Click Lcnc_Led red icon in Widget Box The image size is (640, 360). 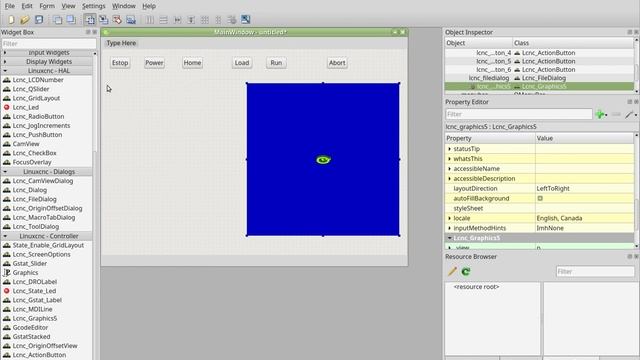7,107
